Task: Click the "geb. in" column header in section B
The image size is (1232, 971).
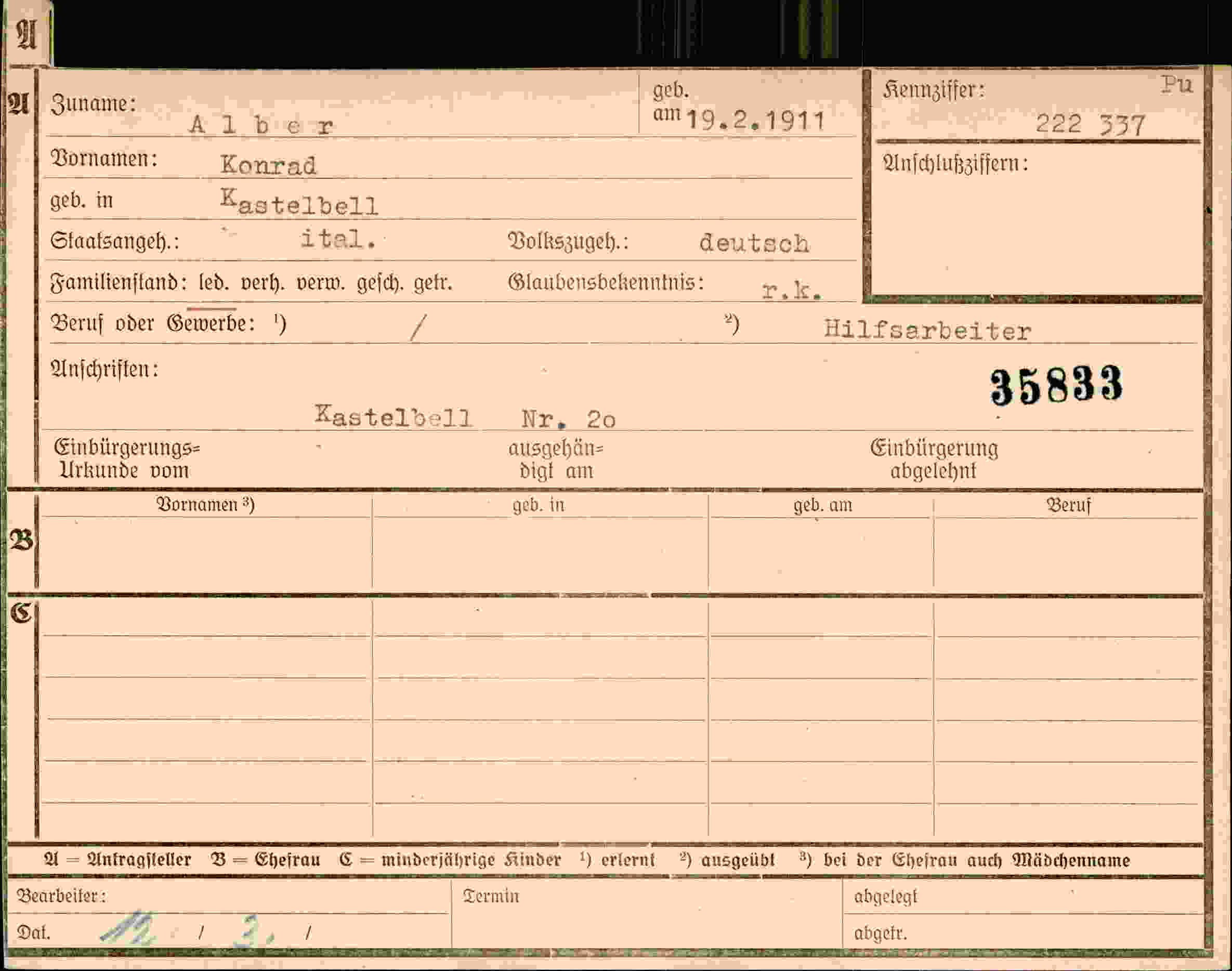Action: (x=539, y=505)
